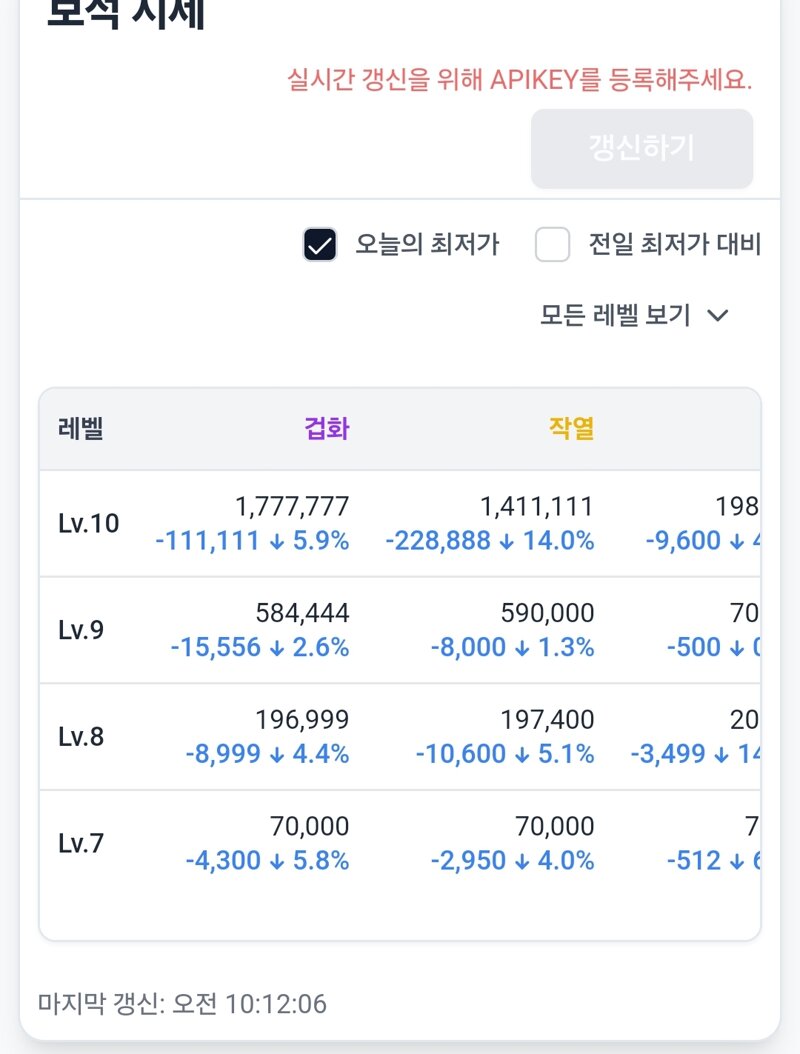Click the Lv.10 겁화 price 1,777,777

pyautogui.click(x=292, y=506)
